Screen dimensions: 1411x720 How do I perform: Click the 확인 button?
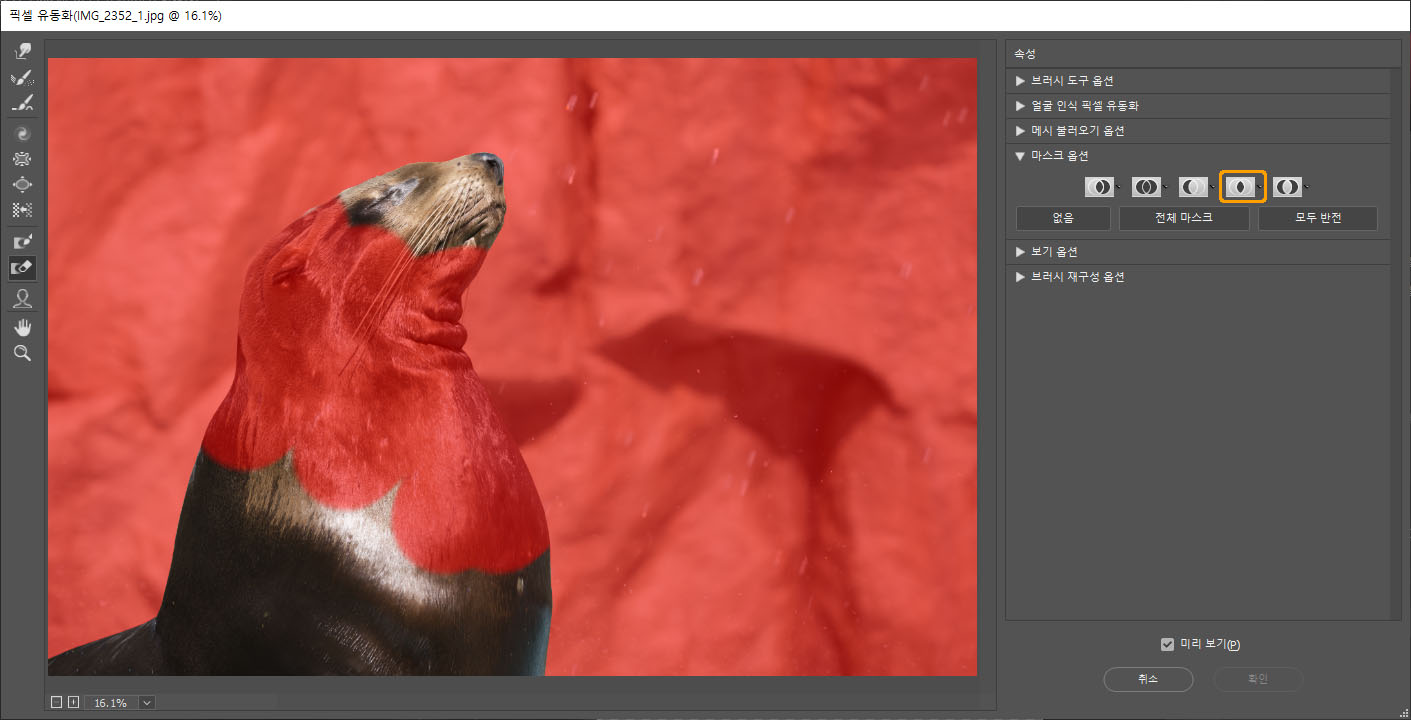click(x=1258, y=679)
